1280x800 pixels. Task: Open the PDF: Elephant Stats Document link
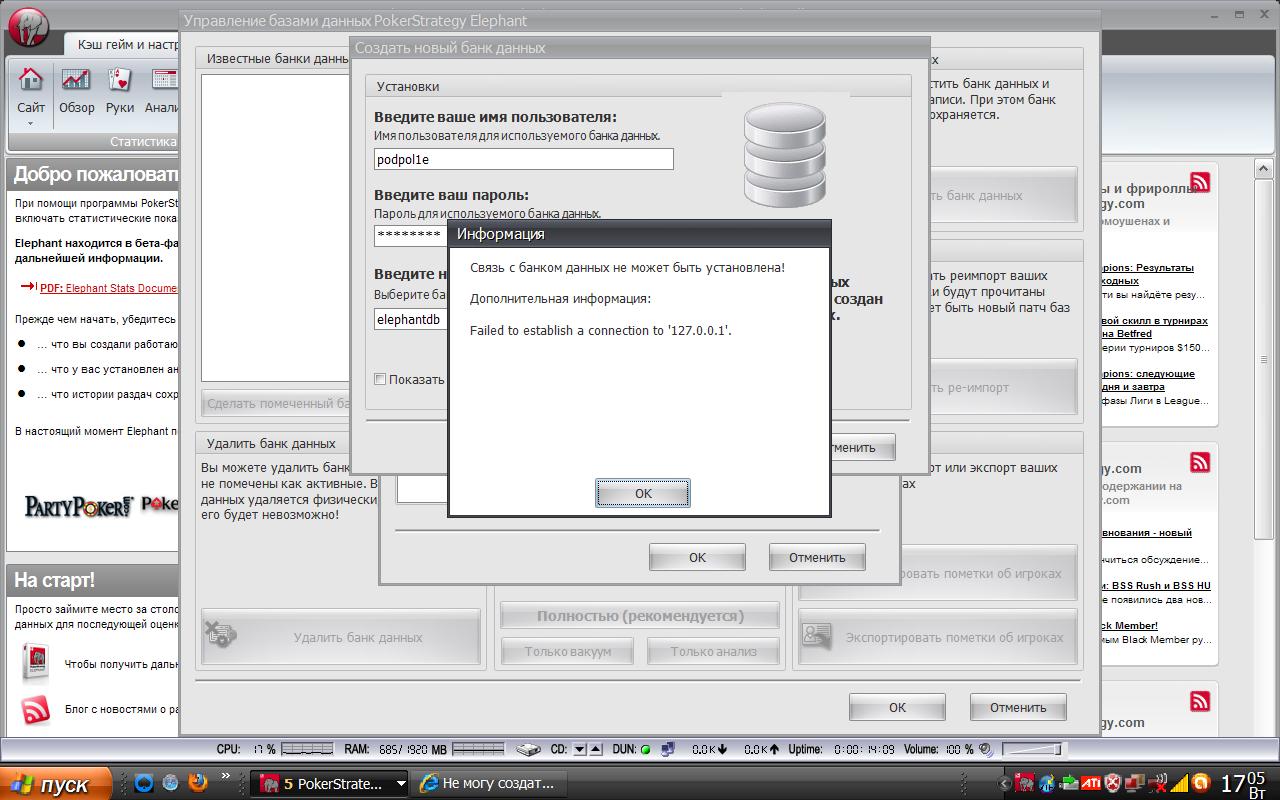click(108, 288)
